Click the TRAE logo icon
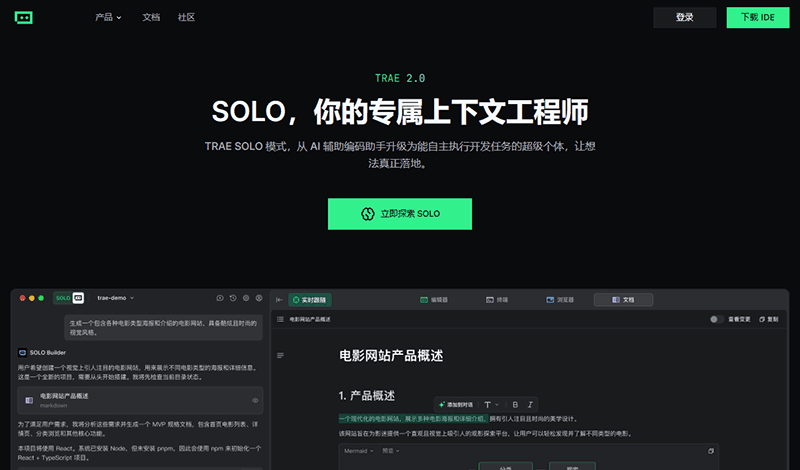Screen dimensions: 800x470 pos(23,17)
